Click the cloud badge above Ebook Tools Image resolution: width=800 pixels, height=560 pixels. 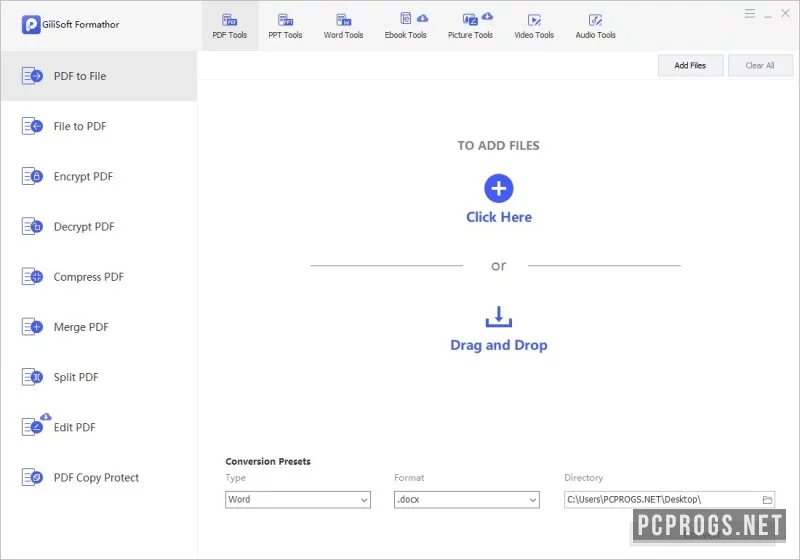422,18
